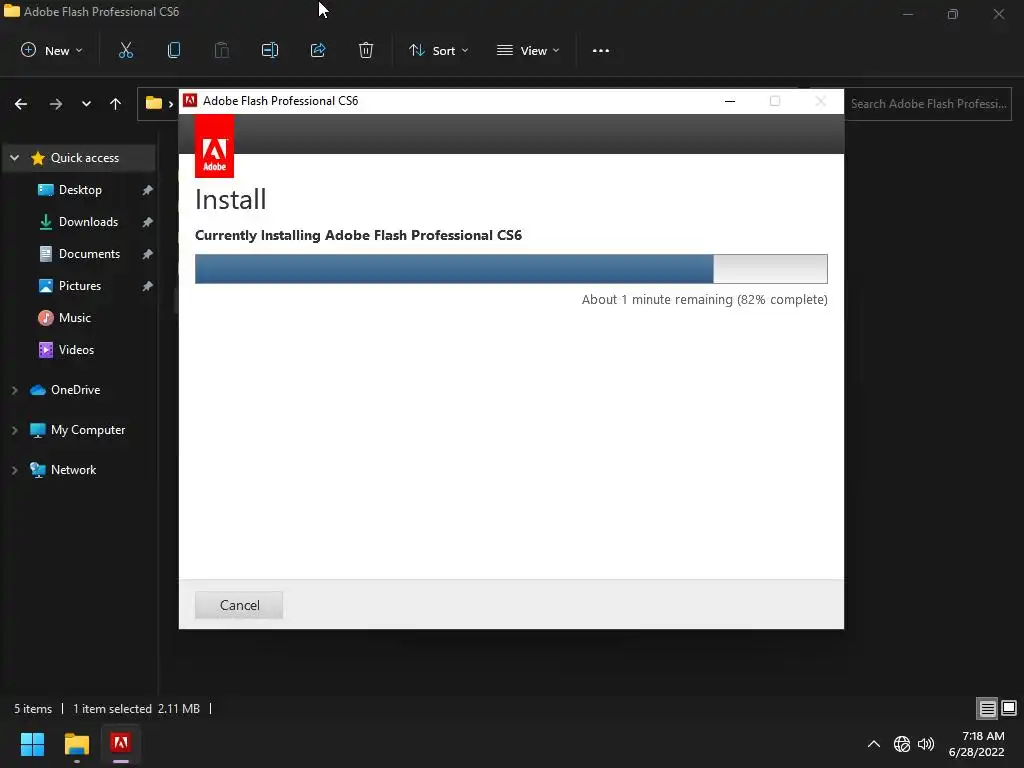
Task: Open Downloads in sidebar
Action: [88, 222]
